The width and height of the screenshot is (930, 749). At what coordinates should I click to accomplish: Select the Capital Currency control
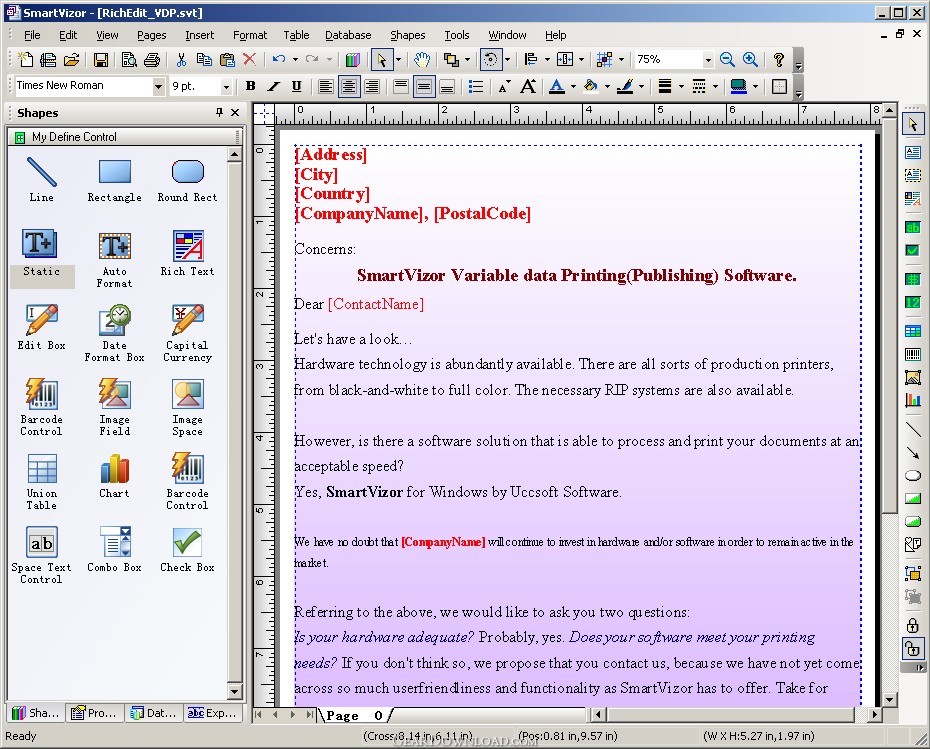[187, 333]
